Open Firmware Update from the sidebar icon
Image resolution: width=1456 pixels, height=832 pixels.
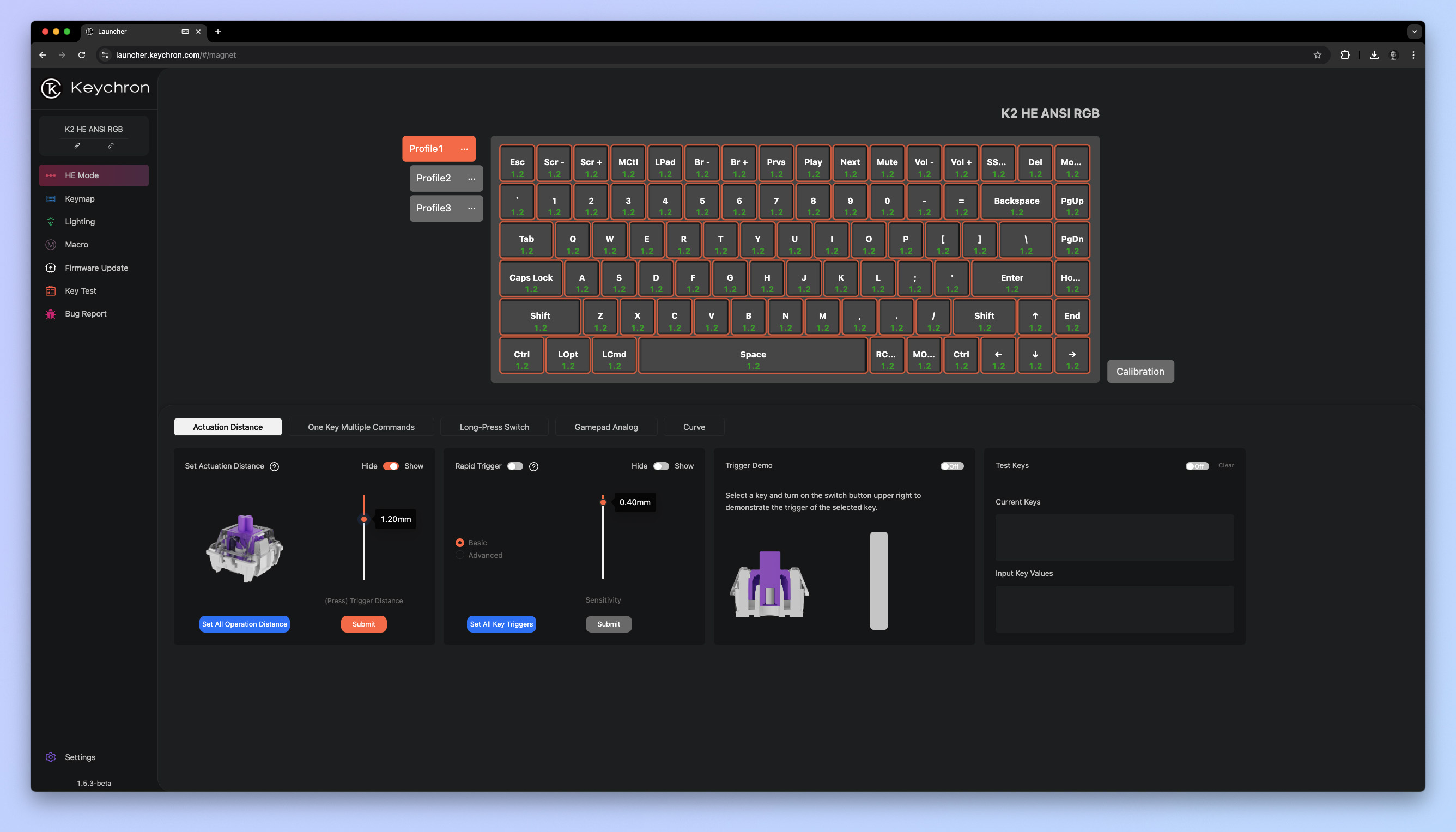point(51,268)
